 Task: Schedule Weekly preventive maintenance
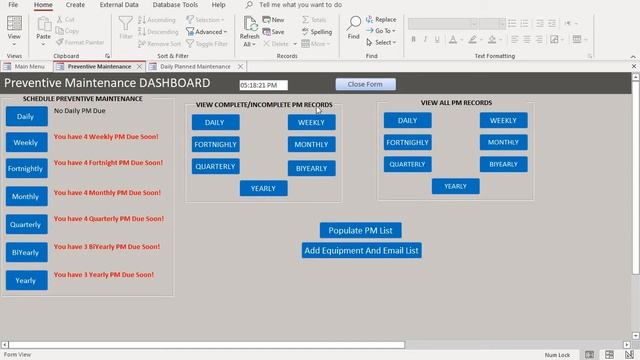point(27,142)
